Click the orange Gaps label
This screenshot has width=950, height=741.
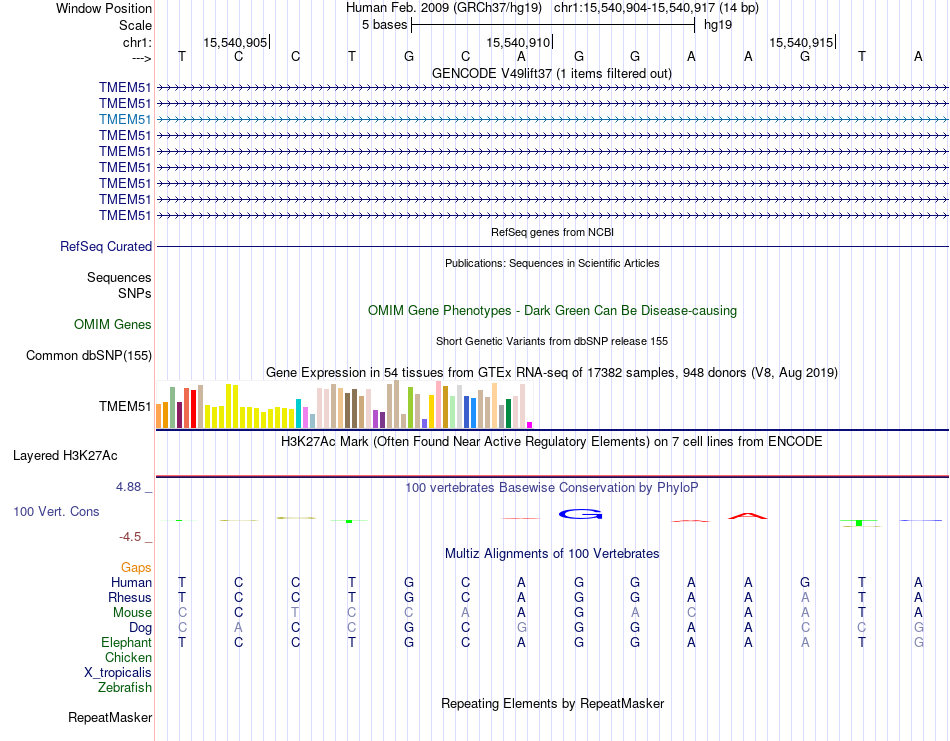click(136, 567)
